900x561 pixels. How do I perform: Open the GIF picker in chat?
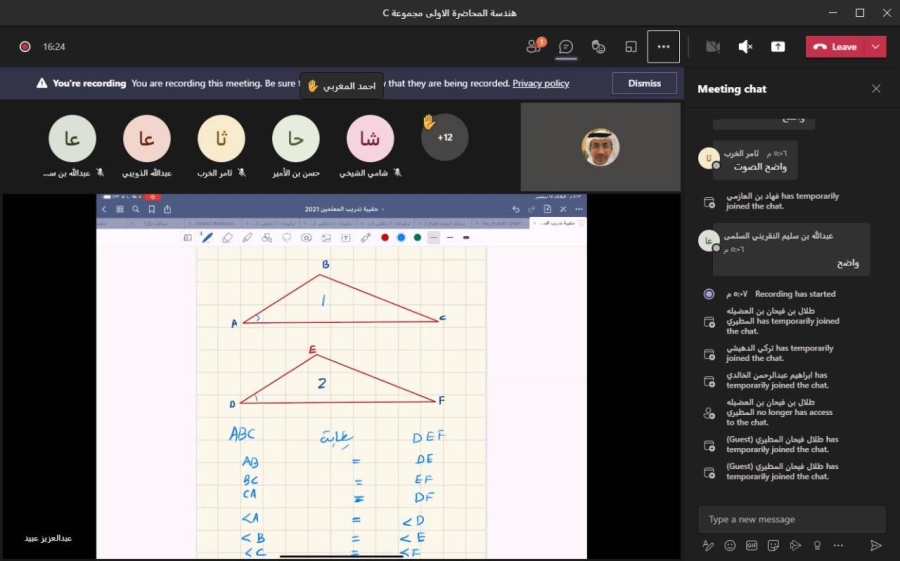[x=752, y=545]
